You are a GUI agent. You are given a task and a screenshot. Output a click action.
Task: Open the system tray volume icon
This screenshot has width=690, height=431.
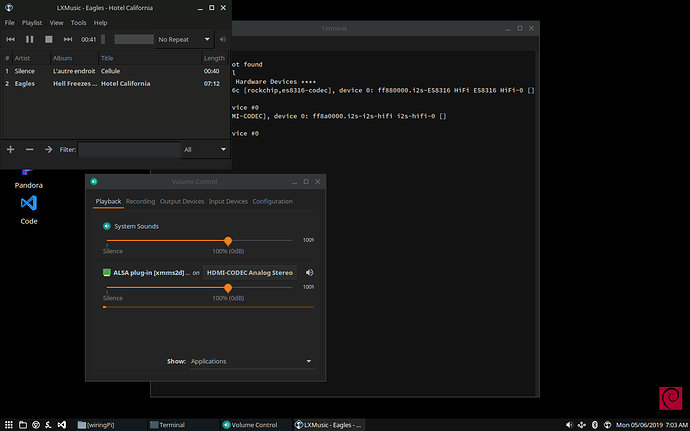pos(569,425)
